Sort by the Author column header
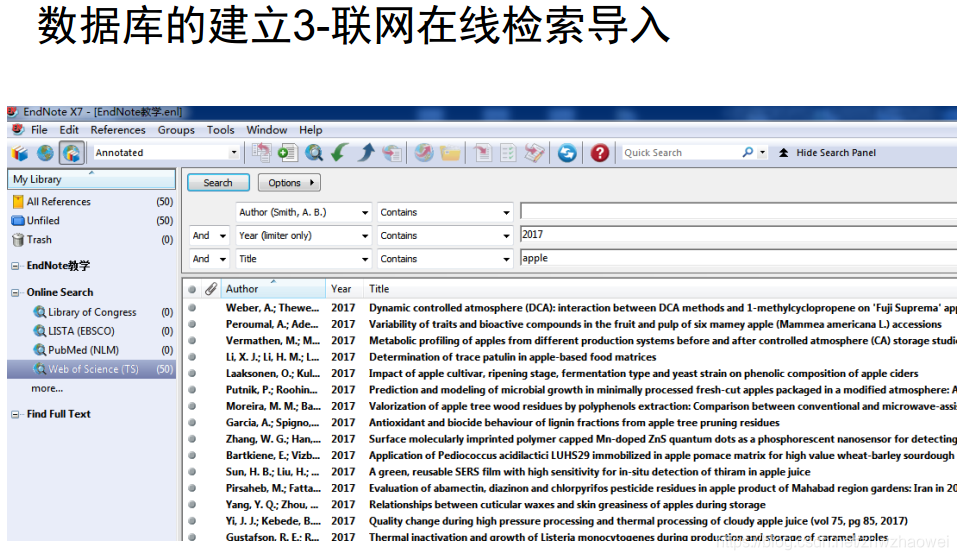 (273, 289)
